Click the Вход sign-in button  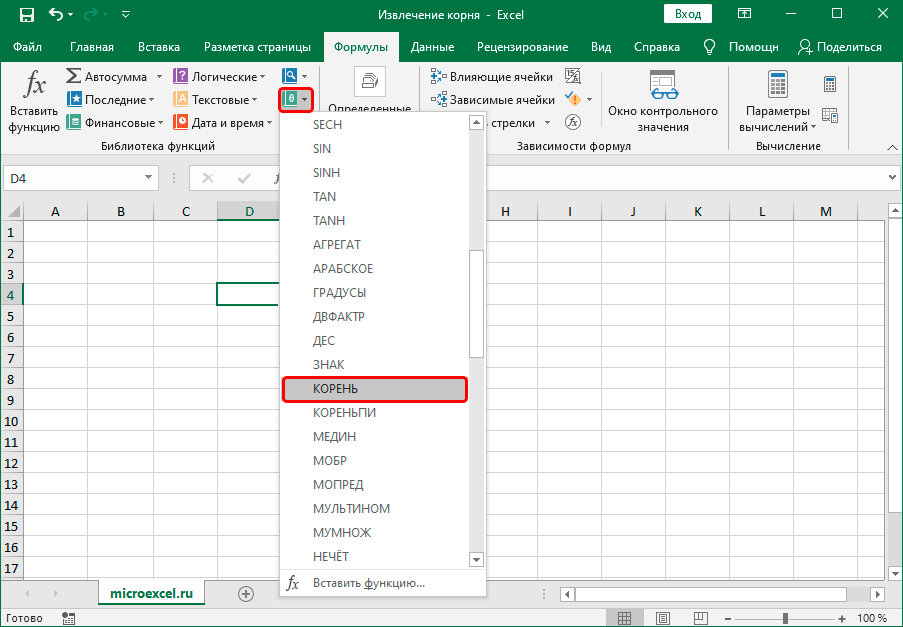coord(687,15)
